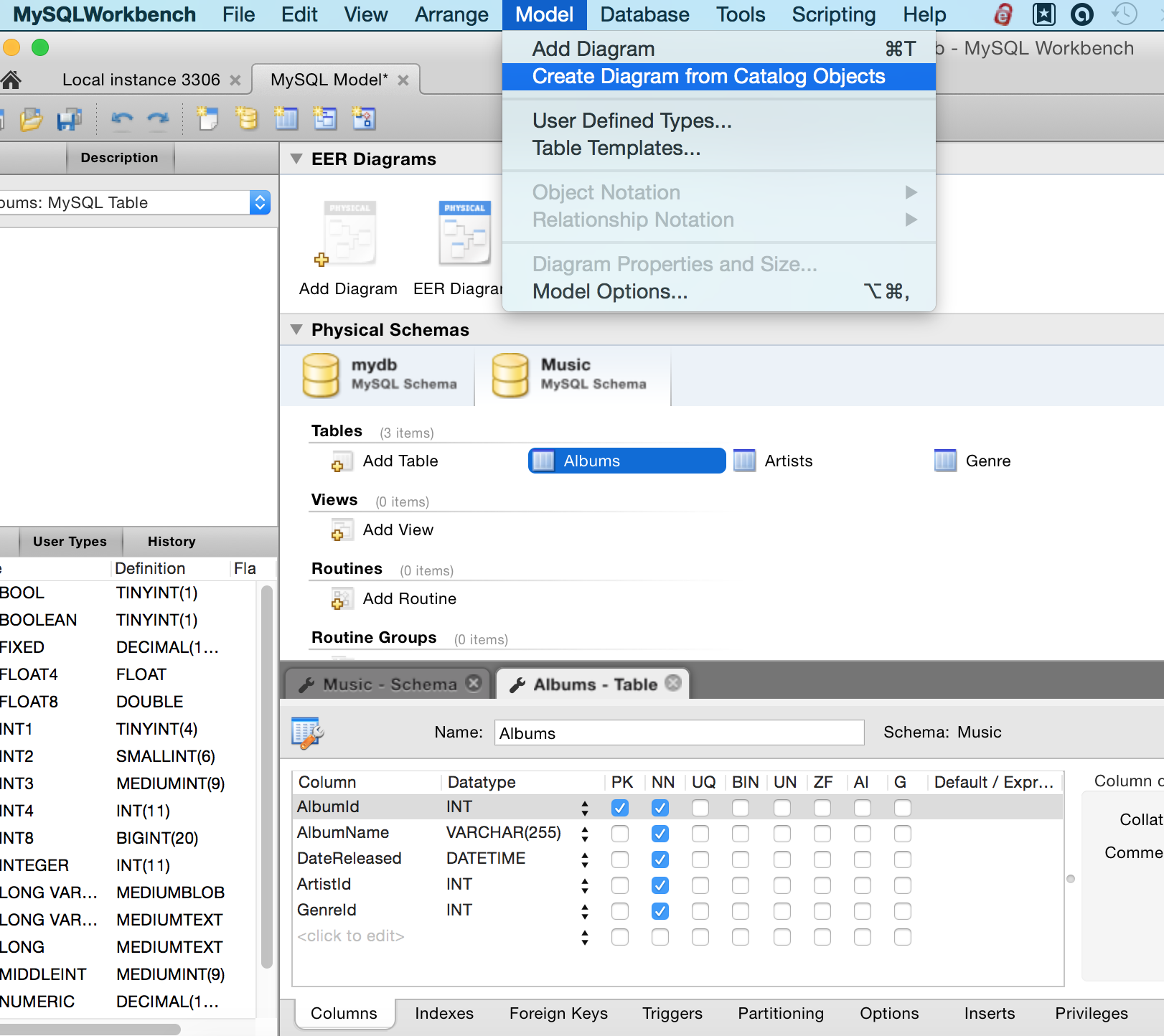Click the red lock menu bar icon
1164x1036 pixels.
tap(1003, 14)
